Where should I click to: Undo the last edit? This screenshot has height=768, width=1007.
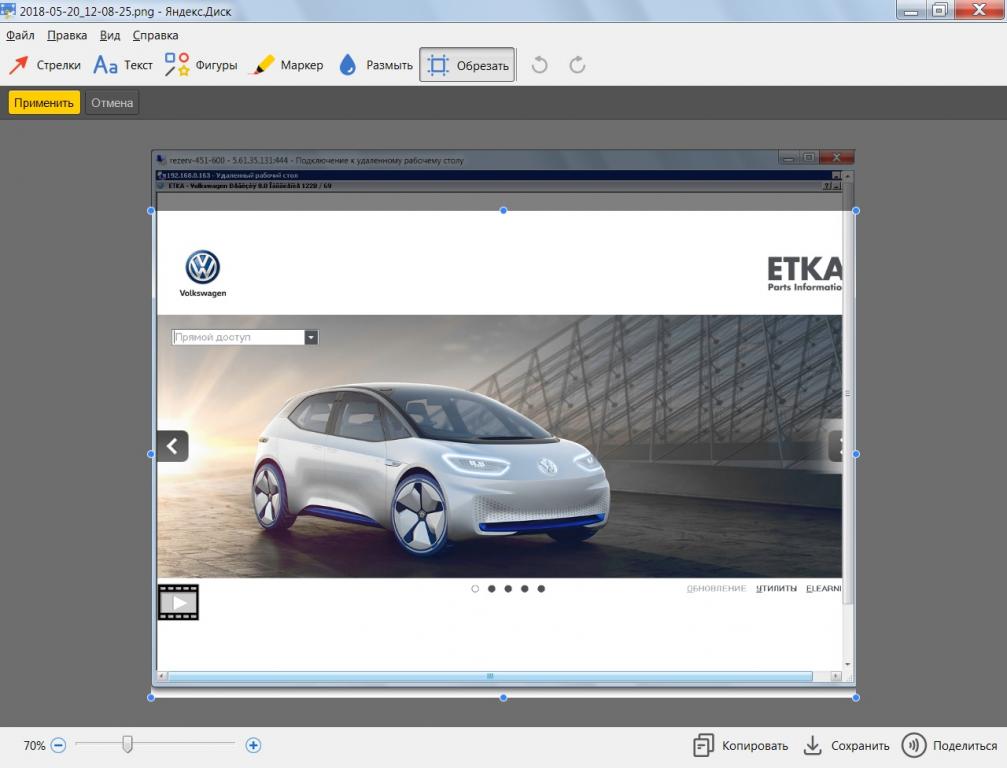[x=539, y=65]
